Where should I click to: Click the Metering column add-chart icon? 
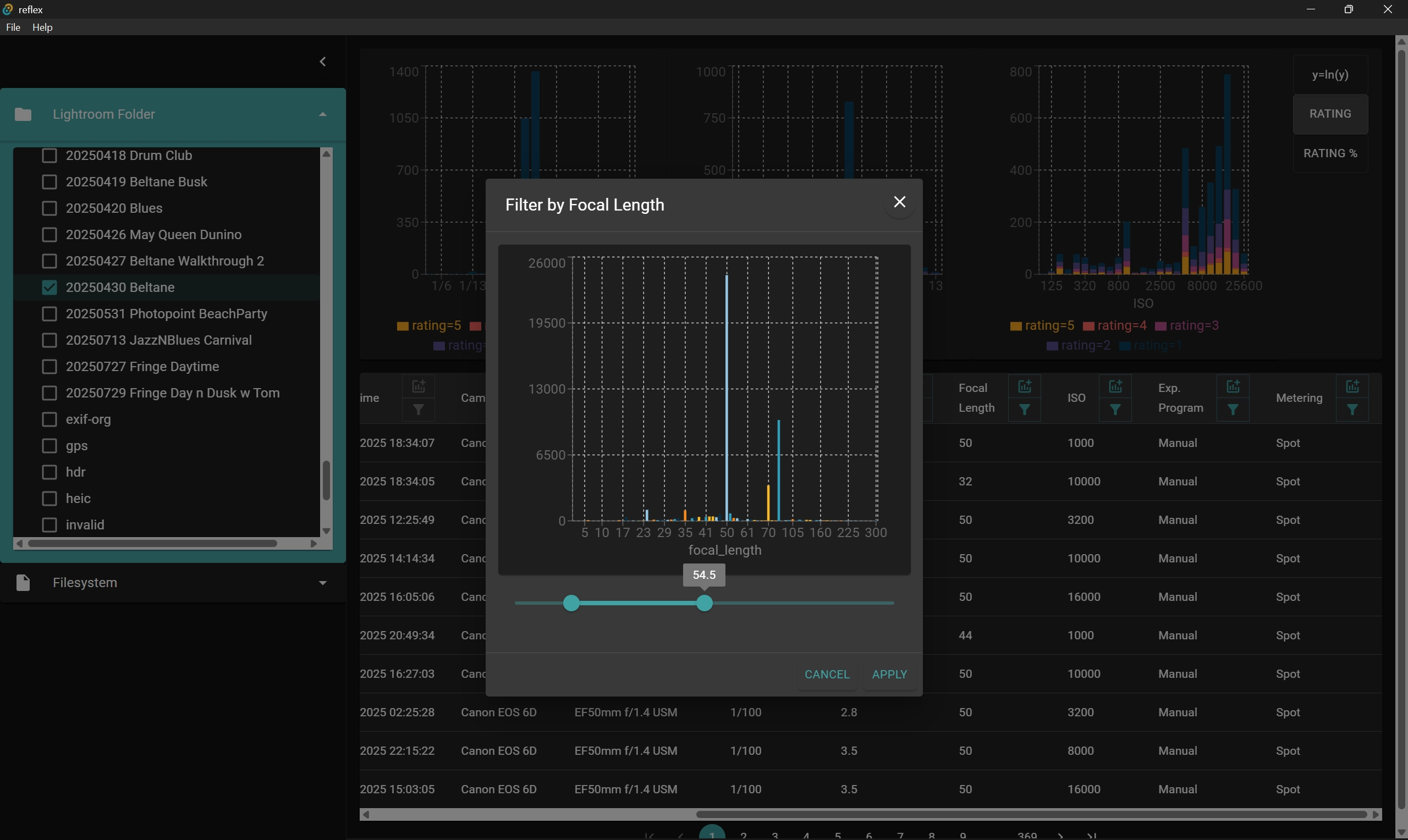1352,386
